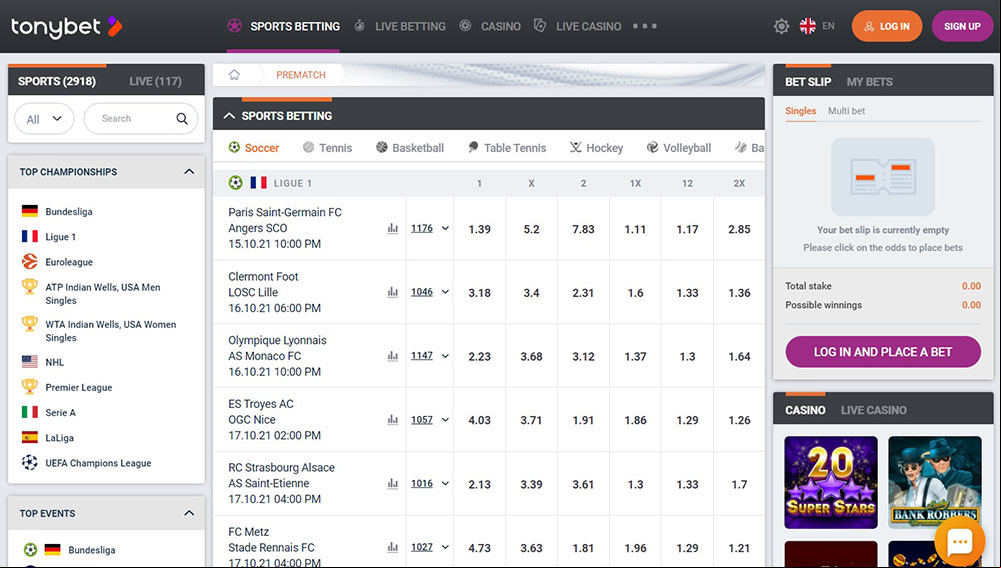Open statistics icon for Olympique Lyonnais match
The width and height of the screenshot is (1001, 568).
393,356
